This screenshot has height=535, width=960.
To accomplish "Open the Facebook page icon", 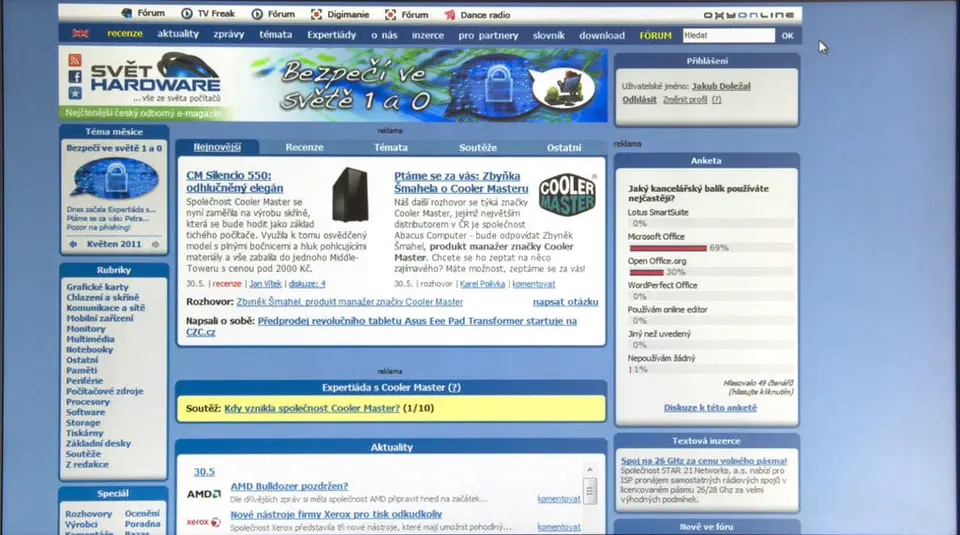I will point(75,77).
